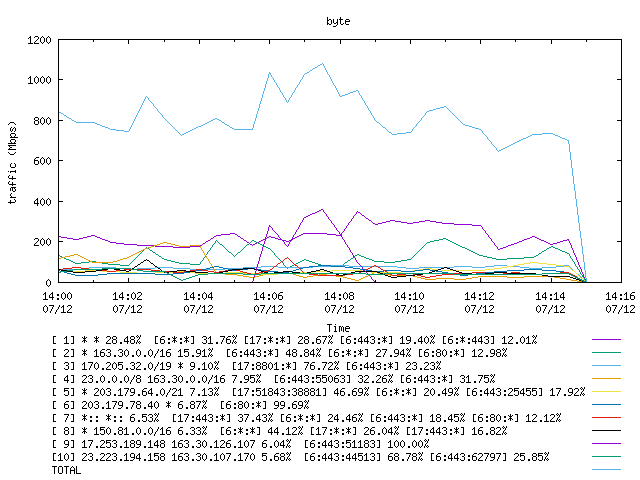640x480 pixels.
Task: Click the address "170.205.32.0/19" in row [3]
Action: click(127, 366)
